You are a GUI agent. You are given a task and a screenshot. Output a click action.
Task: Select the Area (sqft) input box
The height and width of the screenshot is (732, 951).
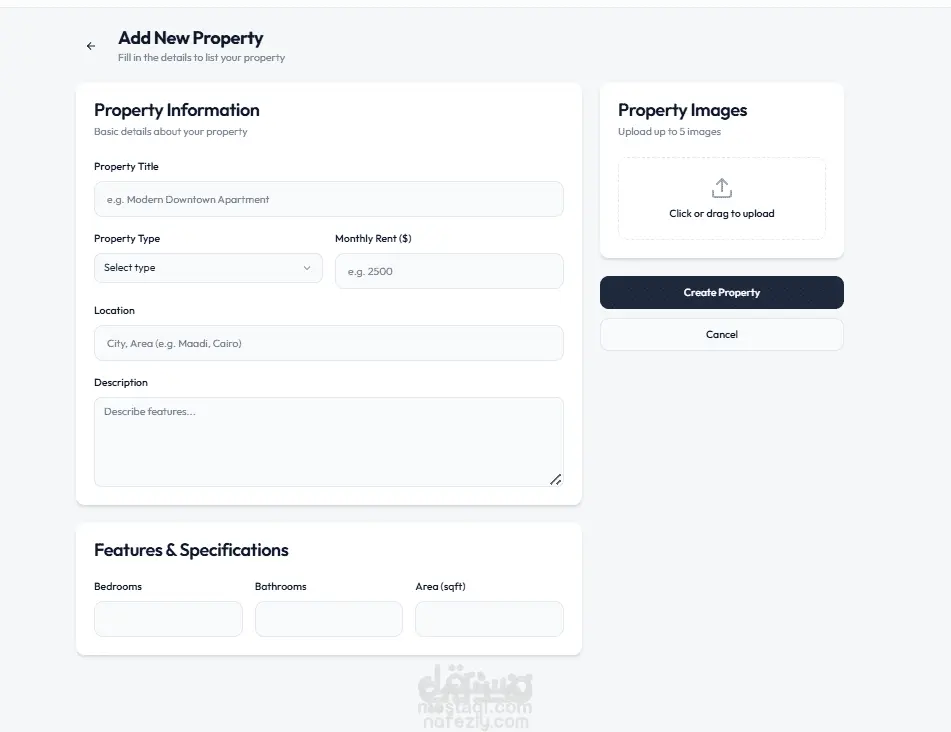[489, 619]
